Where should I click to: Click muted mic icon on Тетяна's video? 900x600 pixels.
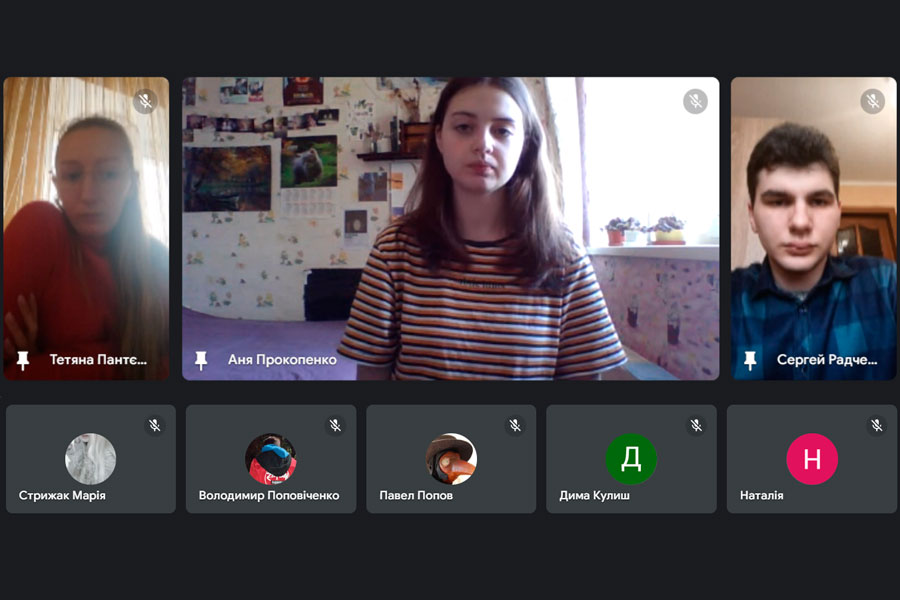[145, 102]
